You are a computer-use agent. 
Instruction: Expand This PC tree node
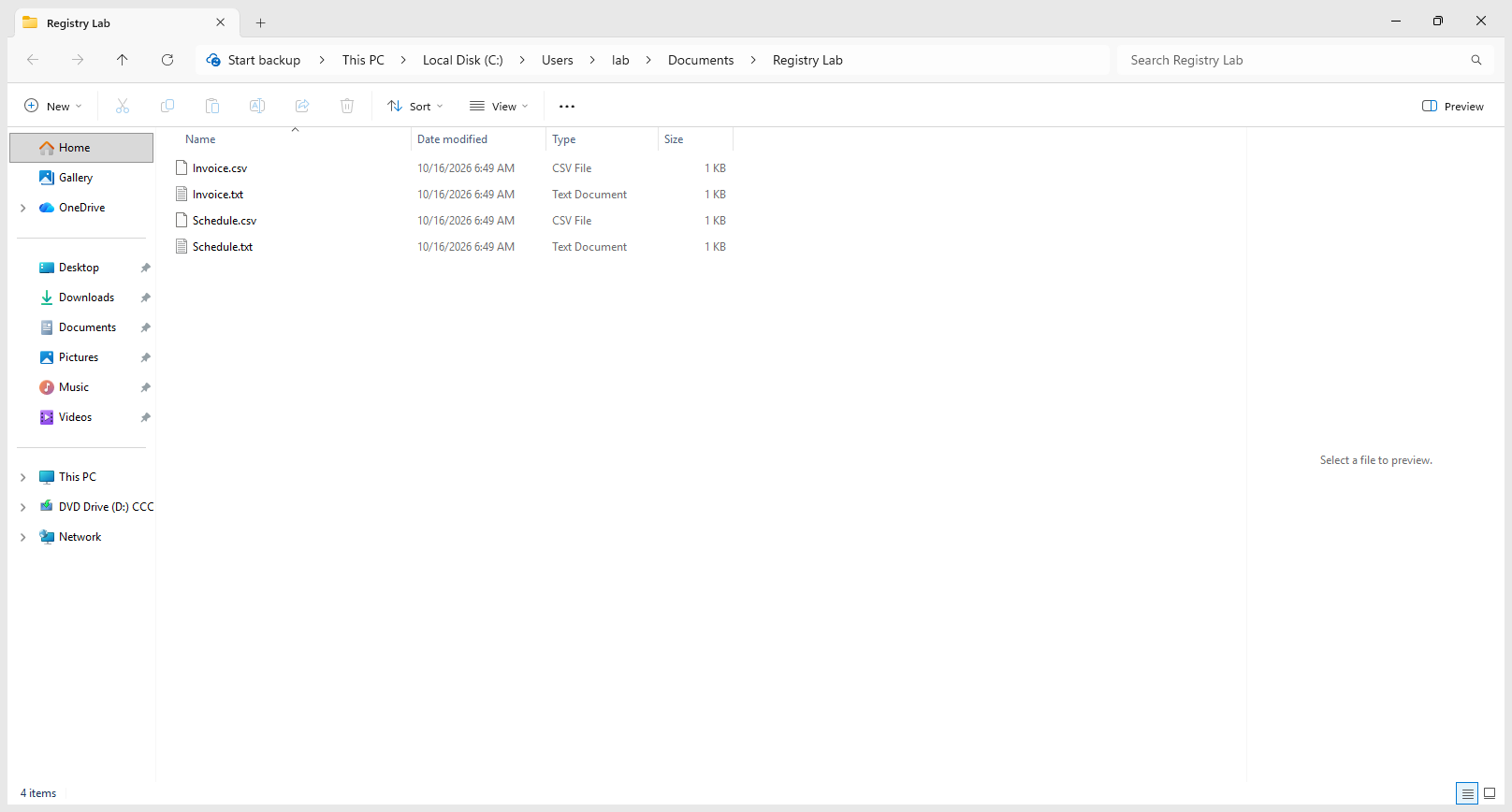[x=23, y=477]
